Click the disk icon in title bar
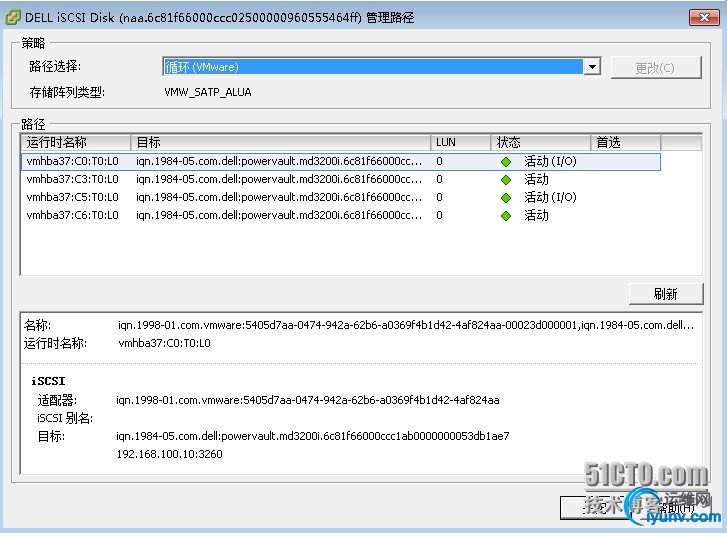727x533 pixels. [13, 17]
